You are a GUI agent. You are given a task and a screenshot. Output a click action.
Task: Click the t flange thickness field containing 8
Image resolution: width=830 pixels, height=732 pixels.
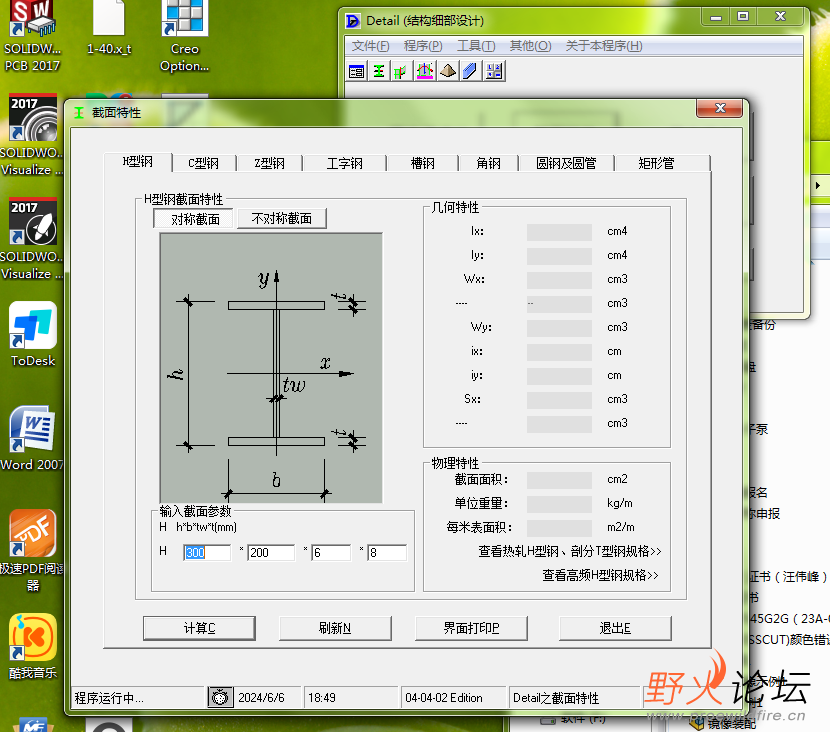(x=387, y=553)
